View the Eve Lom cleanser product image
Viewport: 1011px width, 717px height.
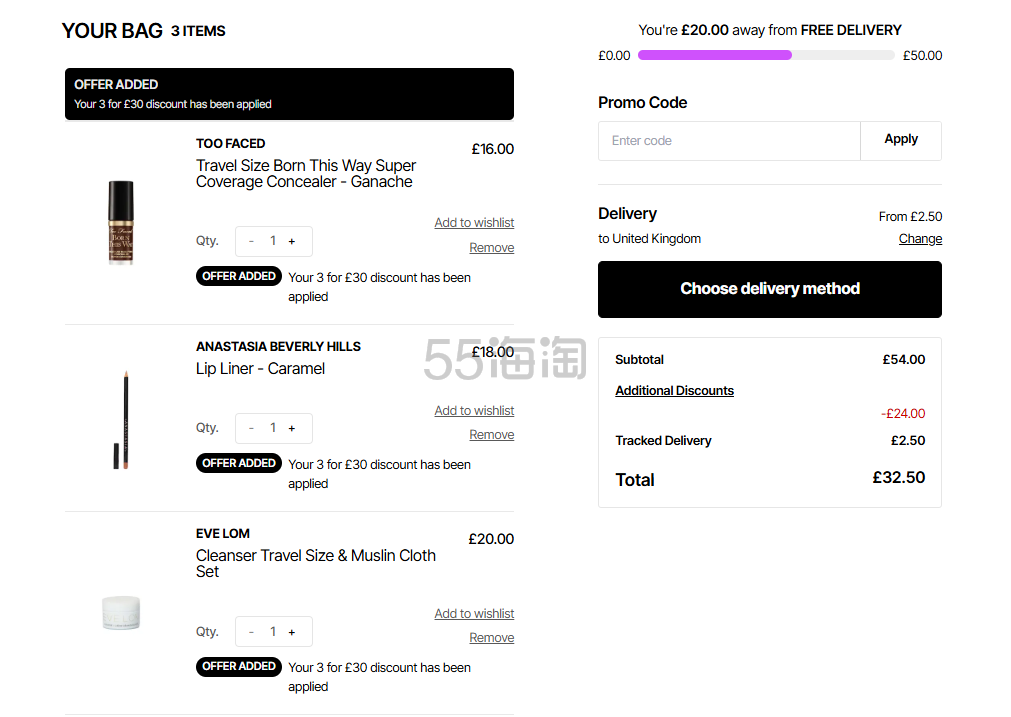tap(121, 612)
